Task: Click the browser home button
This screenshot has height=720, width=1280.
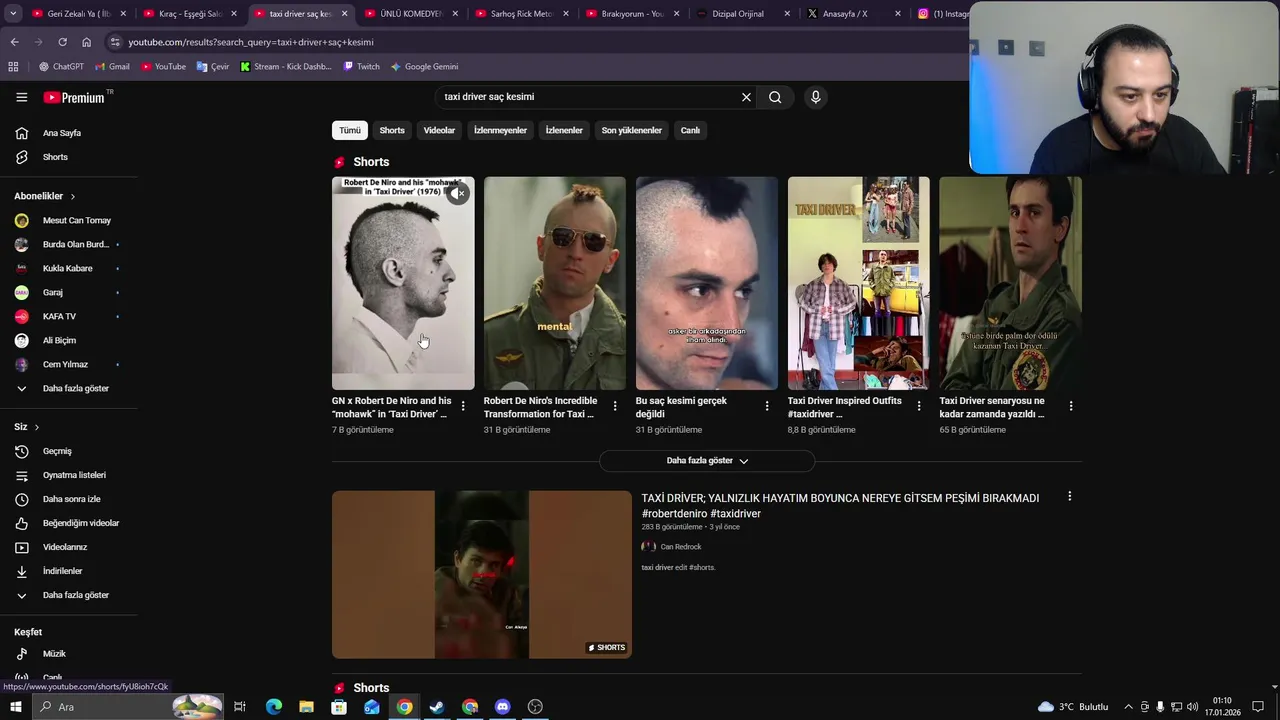Action: (86, 42)
